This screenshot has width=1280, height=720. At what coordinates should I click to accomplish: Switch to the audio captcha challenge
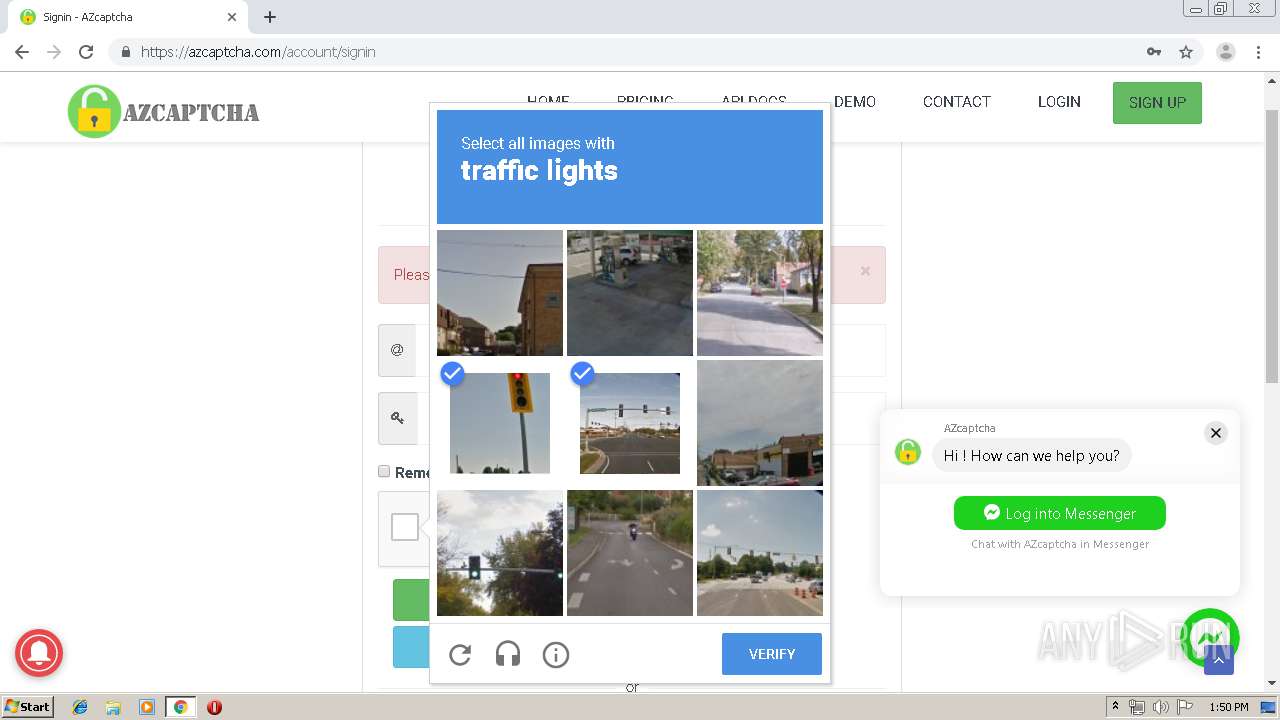pos(508,654)
